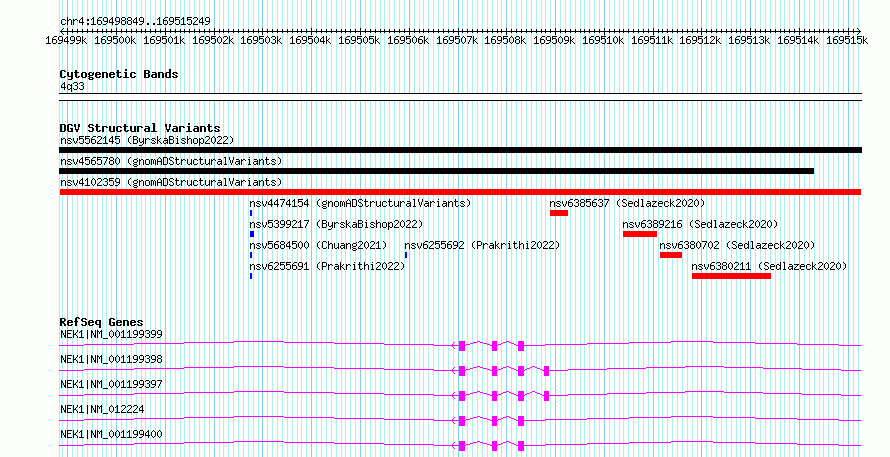
Task: Click the 4q33 band line
Action: coord(460,97)
